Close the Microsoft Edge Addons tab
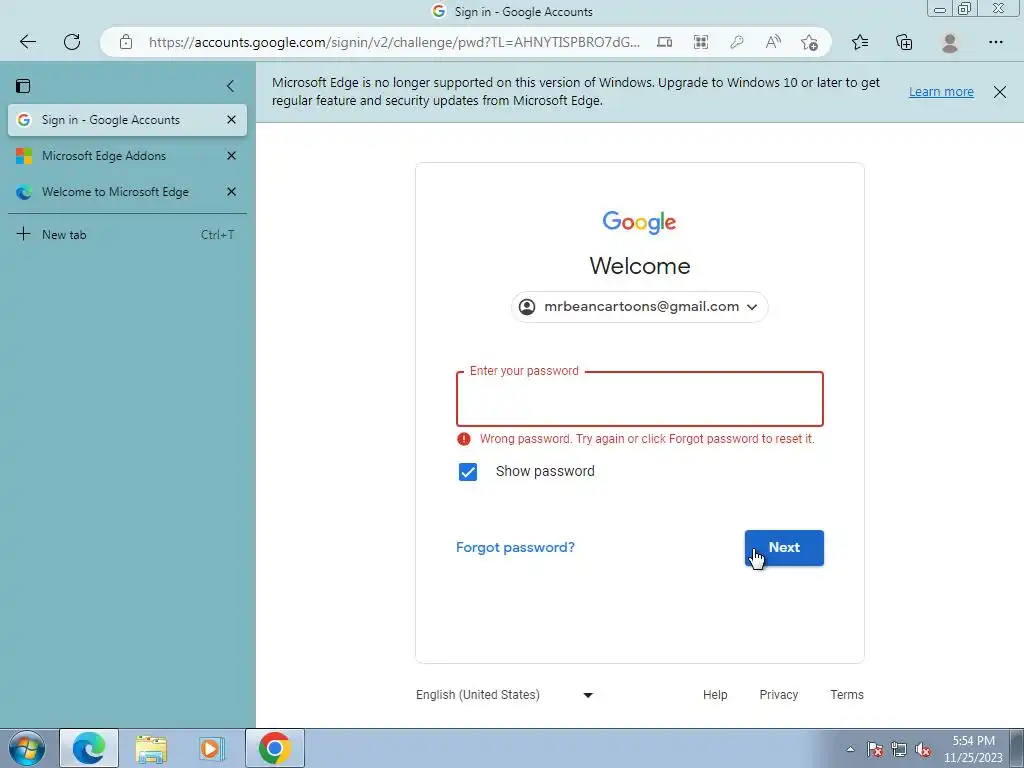Viewport: 1024px width, 768px height. [x=231, y=155]
